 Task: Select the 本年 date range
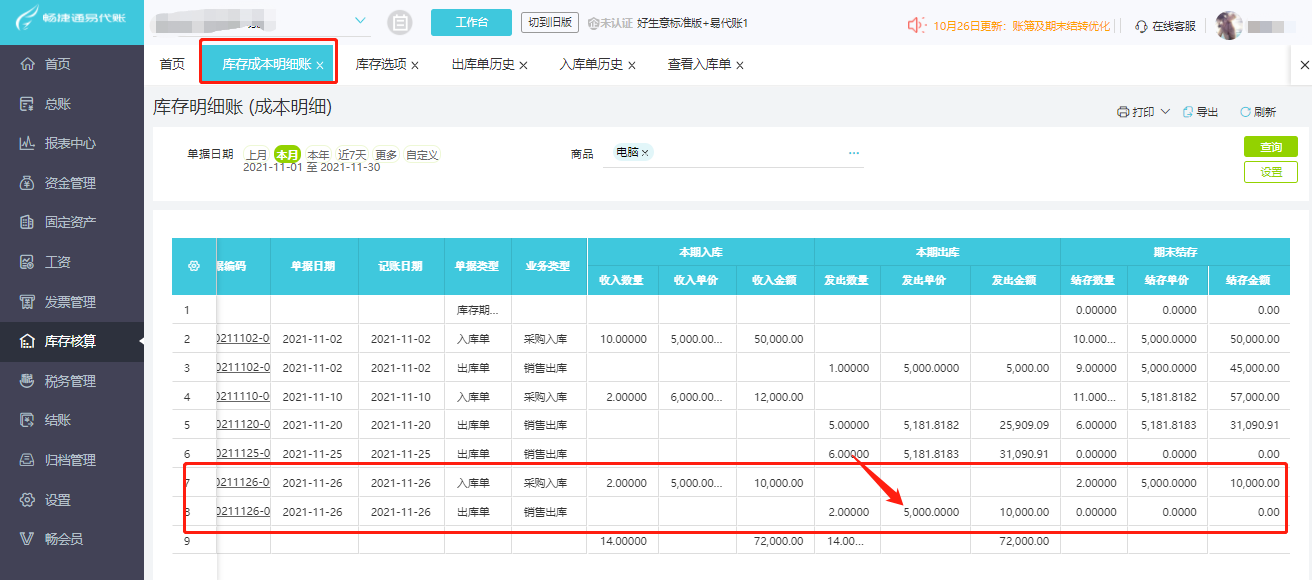(318, 155)
